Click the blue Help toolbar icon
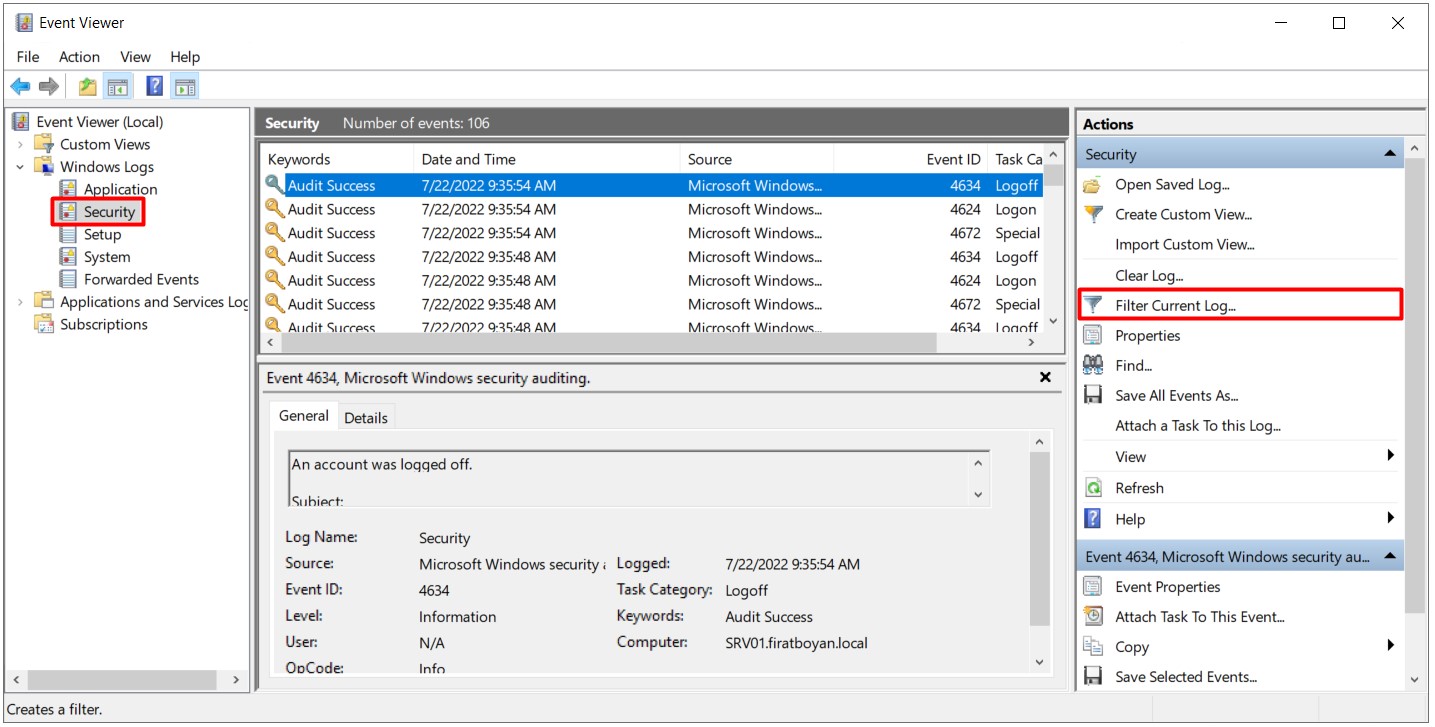This screenshot has height=727, width=1435. [x=154, y=87]
